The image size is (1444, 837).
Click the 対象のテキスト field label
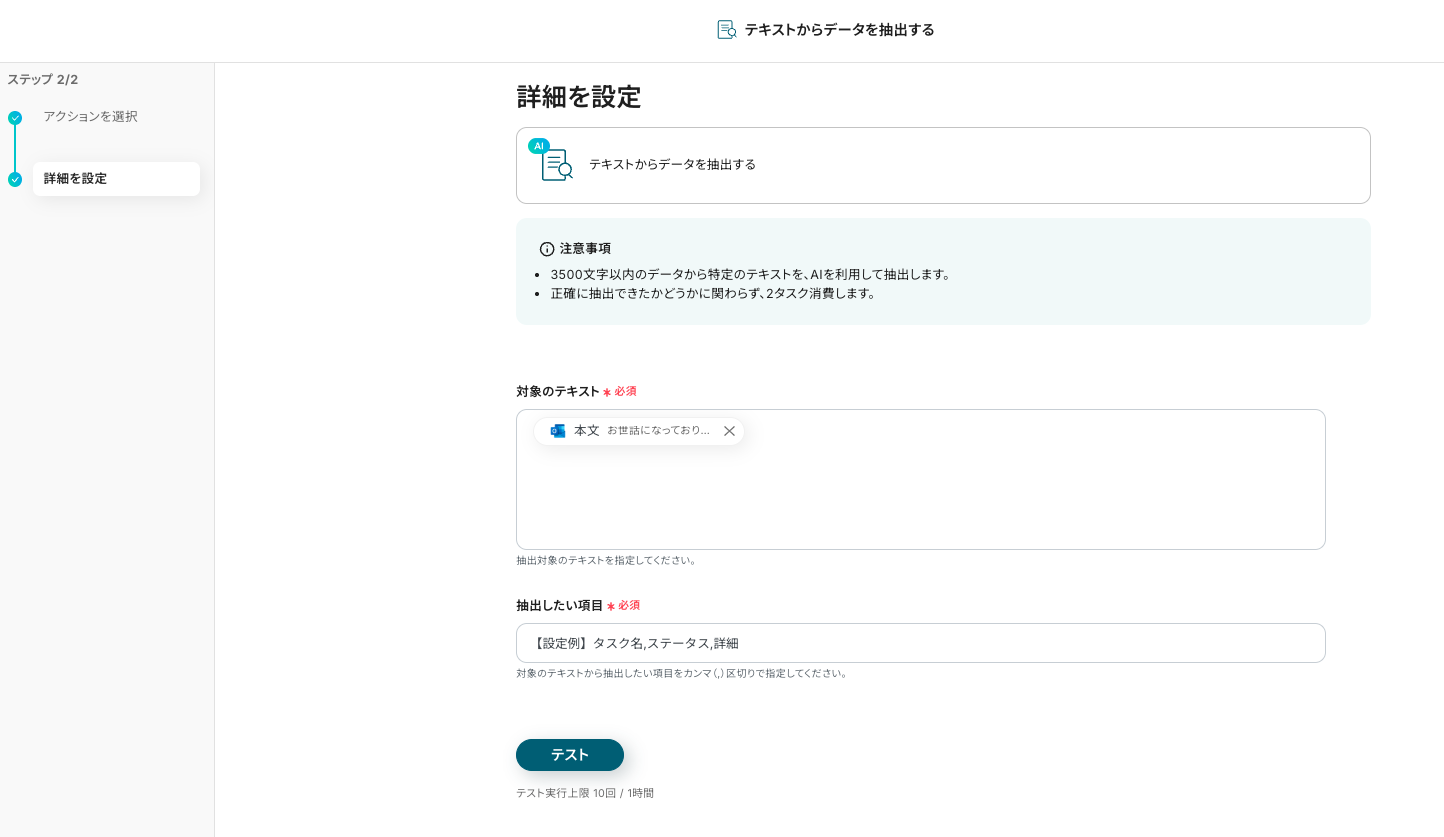(x=558, y=391)
